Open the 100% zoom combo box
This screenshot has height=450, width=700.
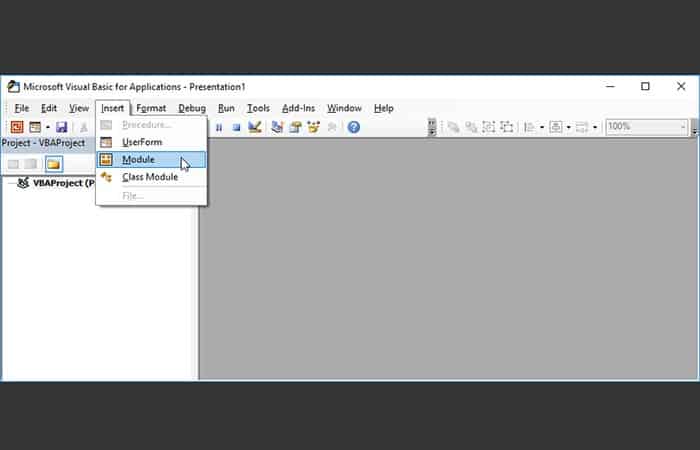[646, 127]
